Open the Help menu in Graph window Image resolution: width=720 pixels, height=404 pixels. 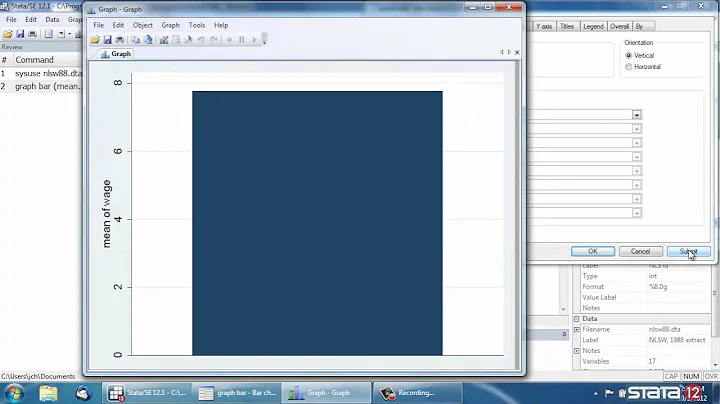[221, 25]
